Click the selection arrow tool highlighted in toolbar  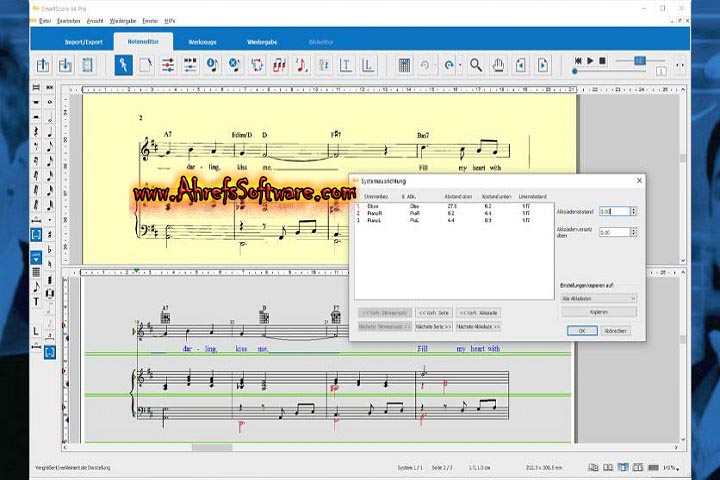pyautogui.click(x=123, y=65)
